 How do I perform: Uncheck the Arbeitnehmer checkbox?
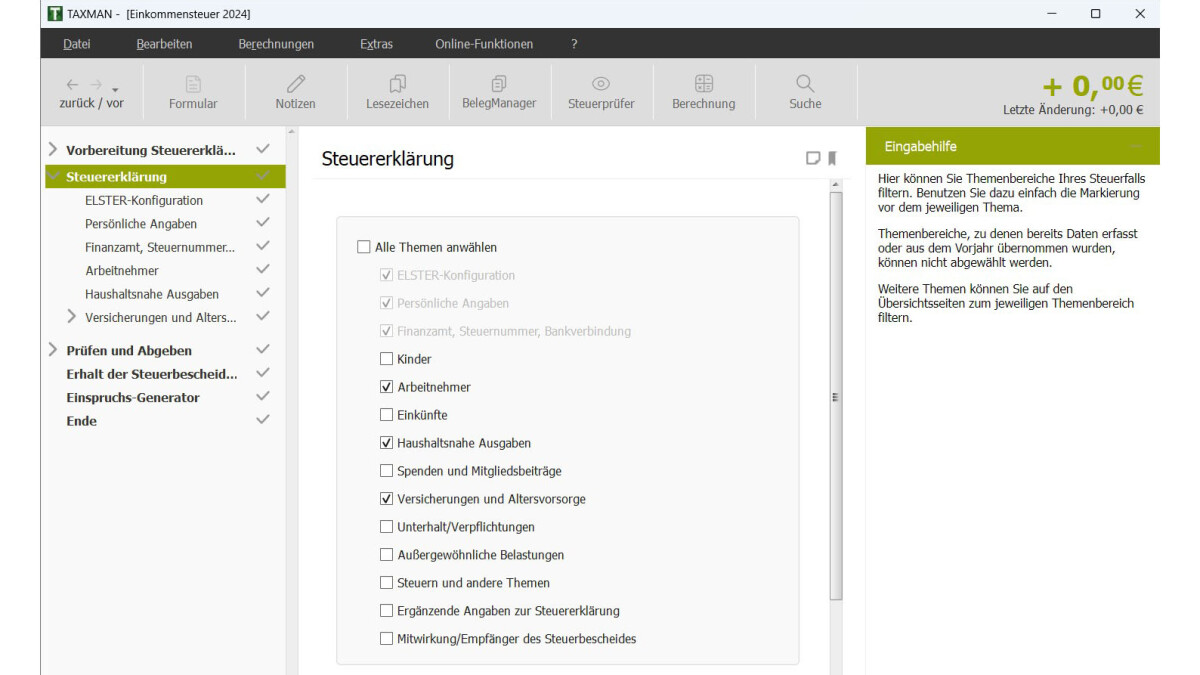pyautogui.click(x=386, y=387)
